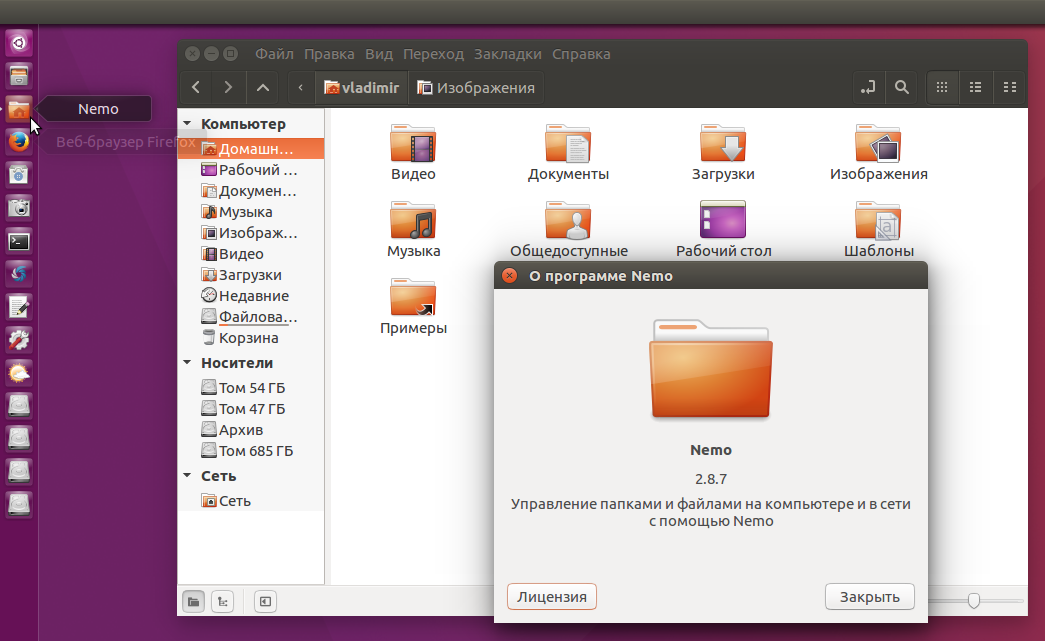
Task: Select Докумен… in the sidebar
Action: pyautogui.click(x=251, y=191)
